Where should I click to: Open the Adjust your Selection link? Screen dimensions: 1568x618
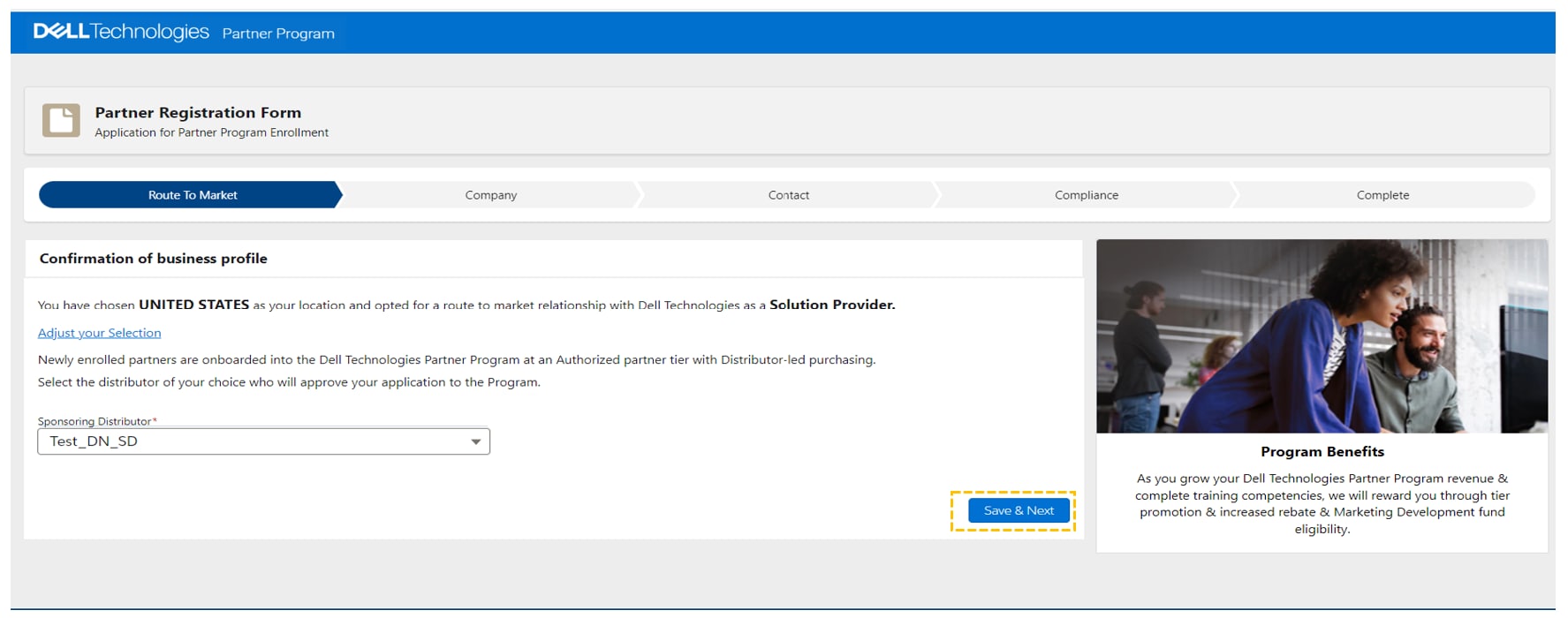[99, 333]
